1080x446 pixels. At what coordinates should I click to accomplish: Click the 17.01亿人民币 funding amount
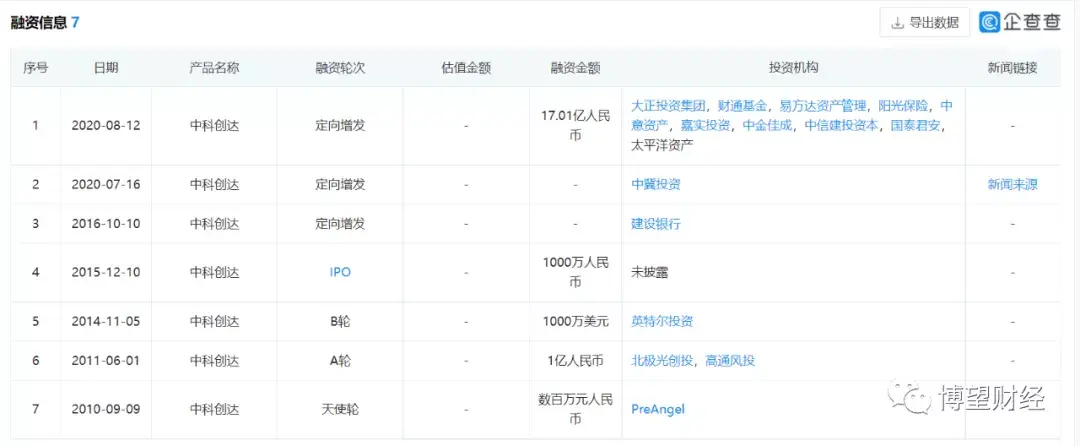[576, 126]
